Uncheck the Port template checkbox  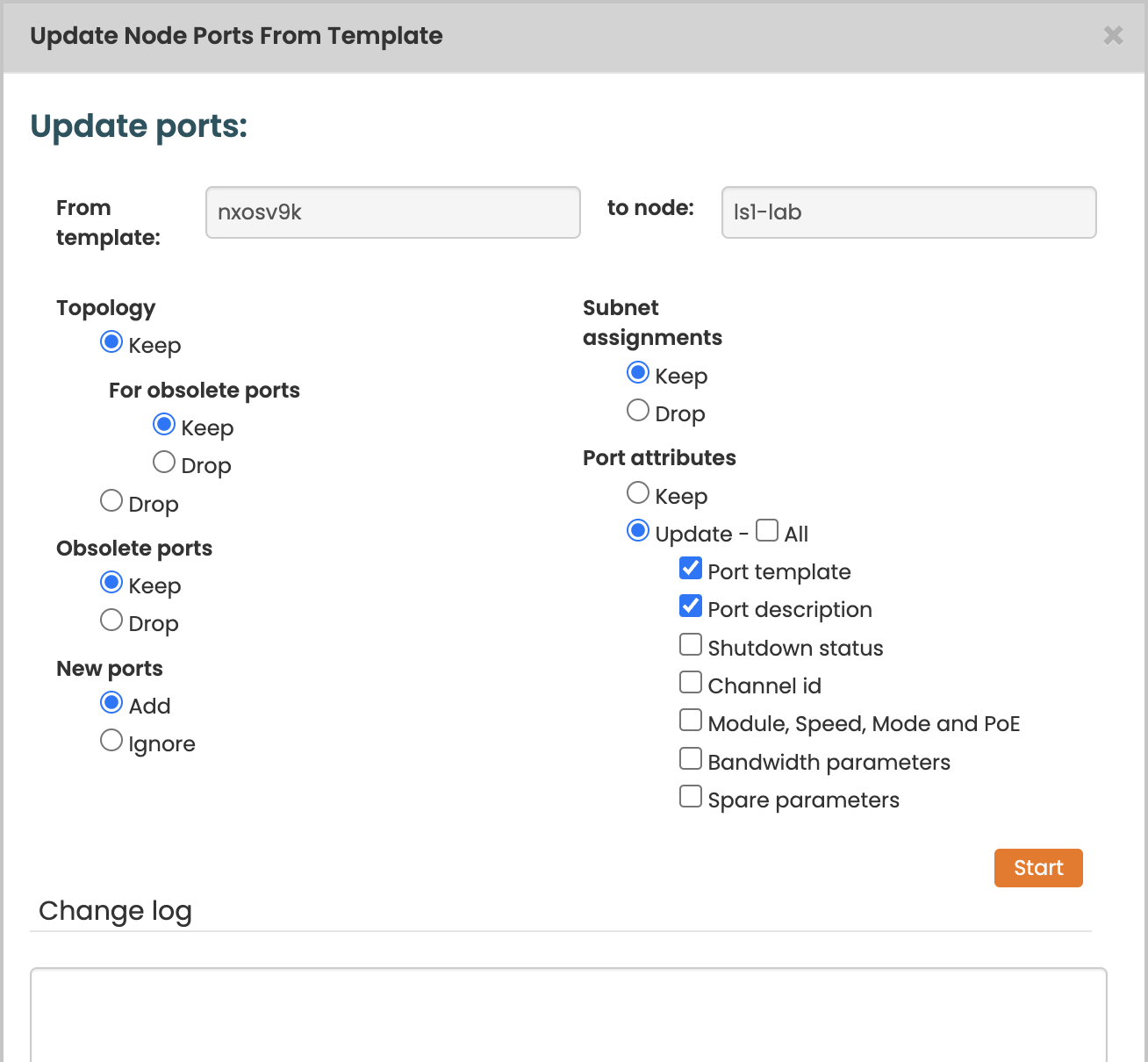691,569
